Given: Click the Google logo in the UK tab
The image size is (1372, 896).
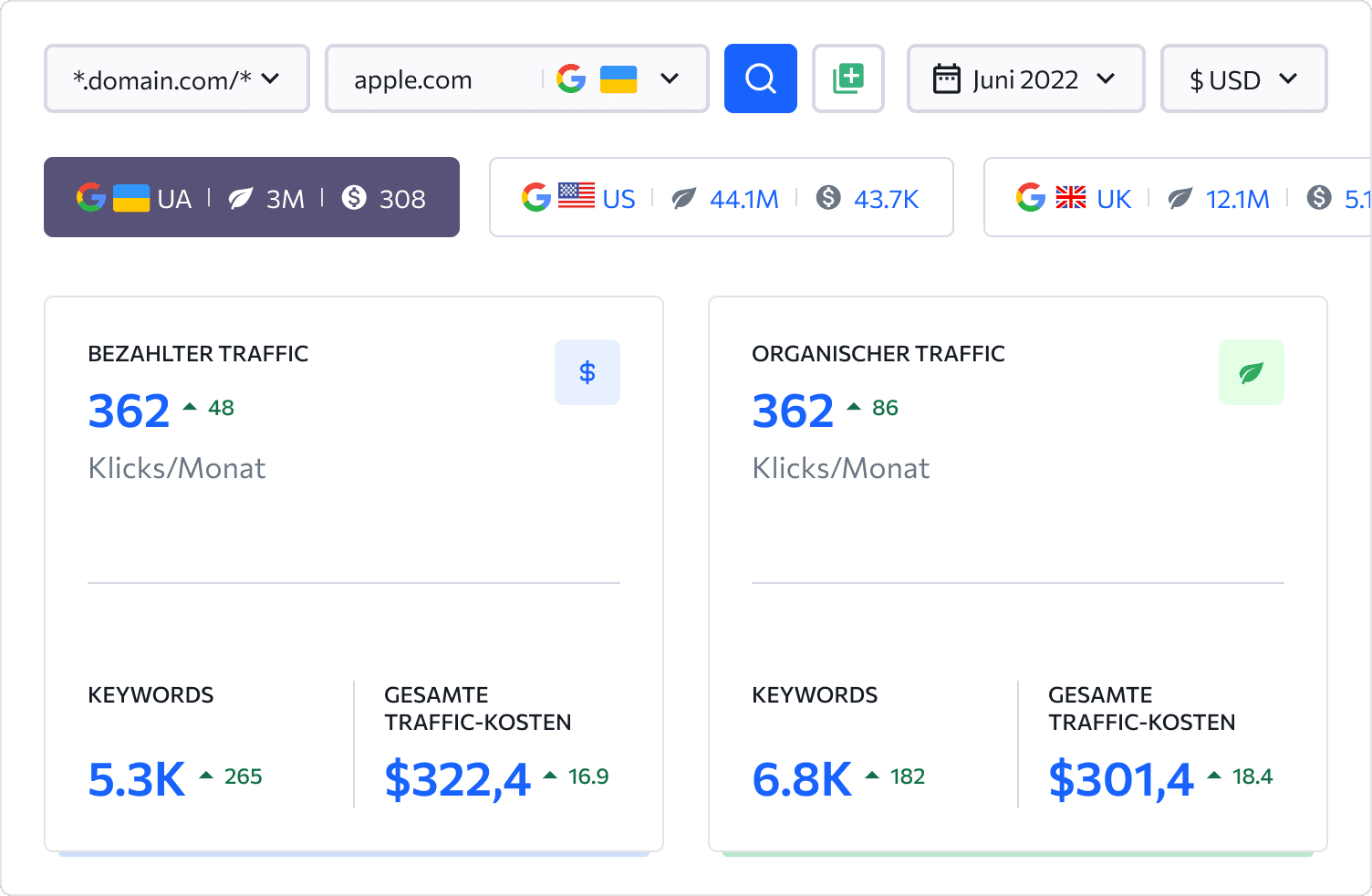Looking at the screenshot, I should point(1031,197).
